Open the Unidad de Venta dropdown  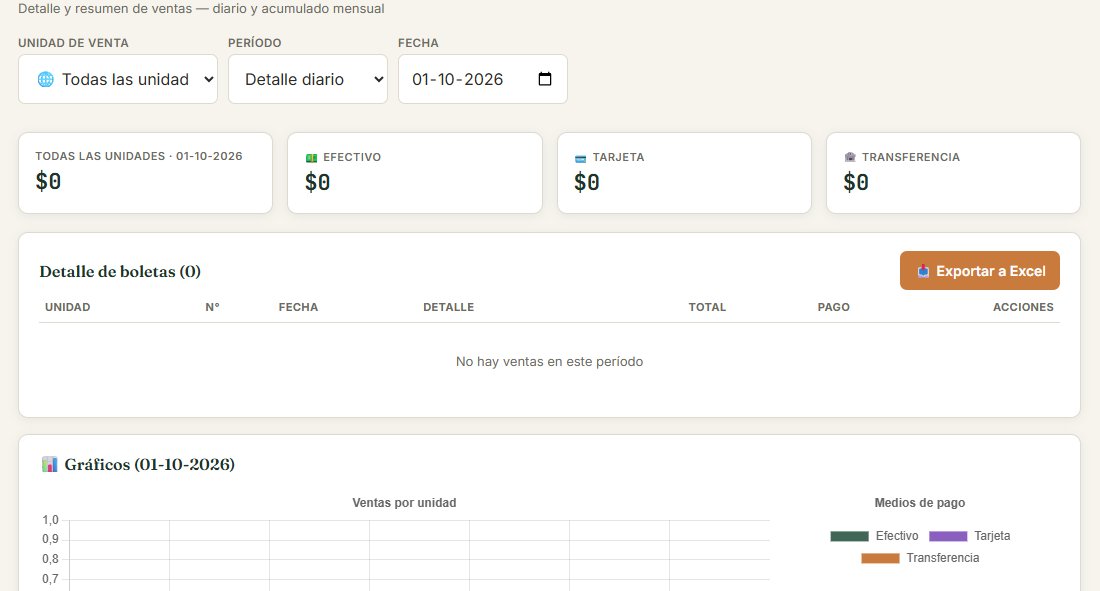pyautogui.click(x=118, y=79)
